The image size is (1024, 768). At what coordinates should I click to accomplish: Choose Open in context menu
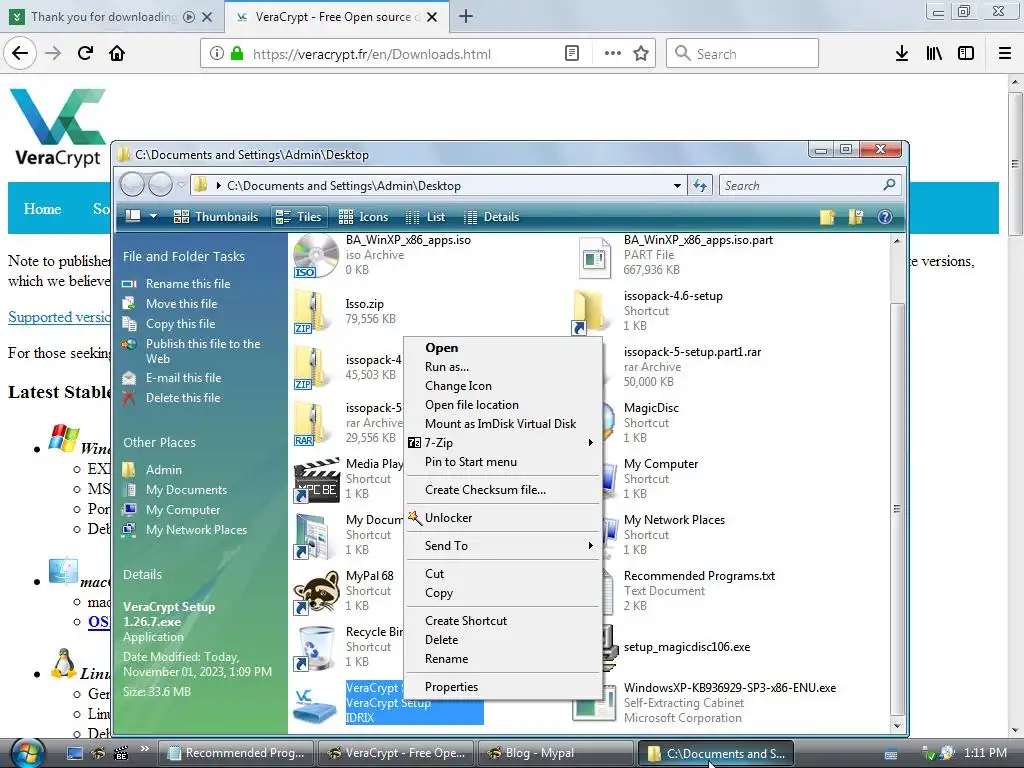[x=502, y=348]
